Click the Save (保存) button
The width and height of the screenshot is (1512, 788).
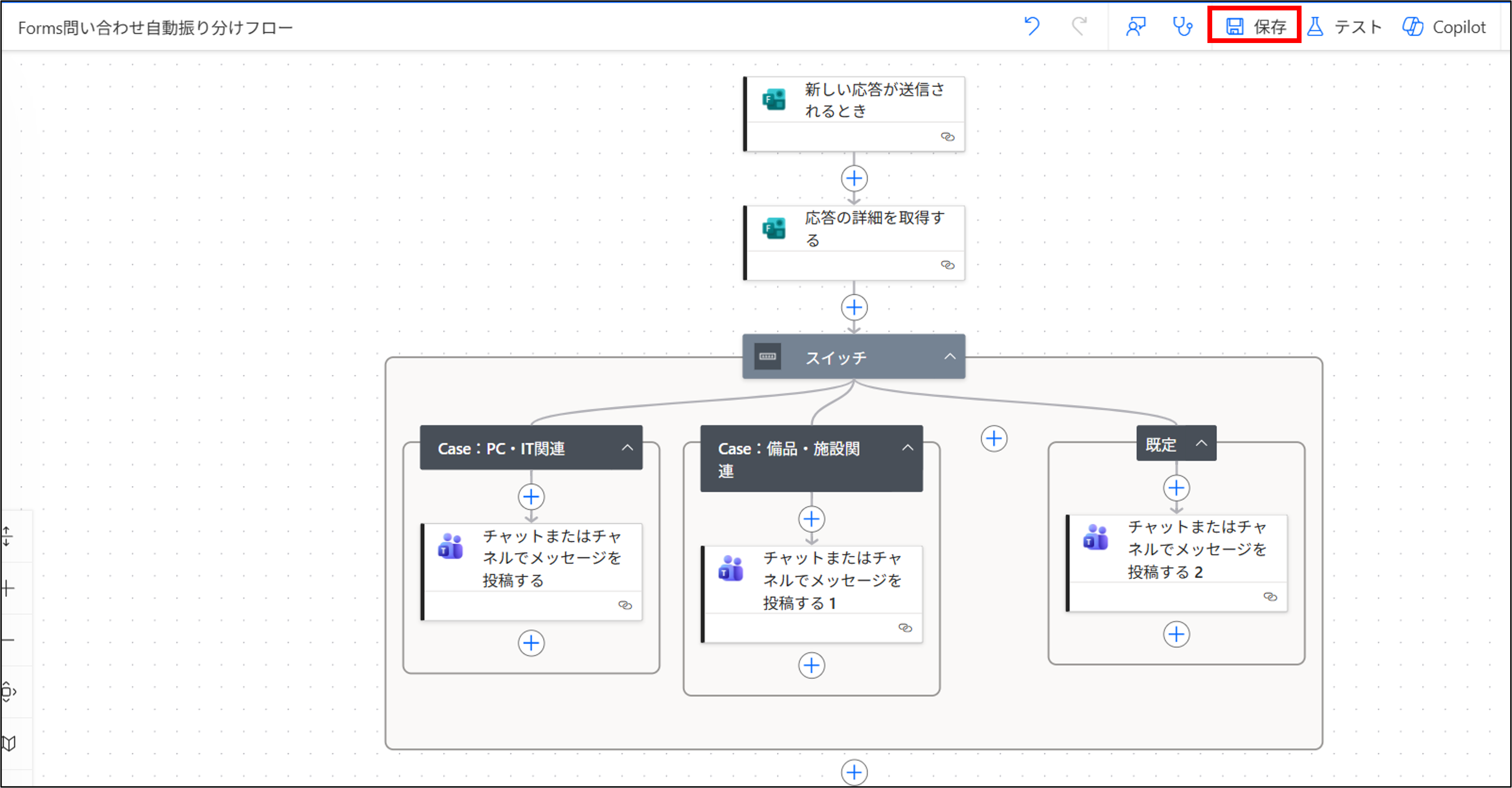pos(1255,26)
